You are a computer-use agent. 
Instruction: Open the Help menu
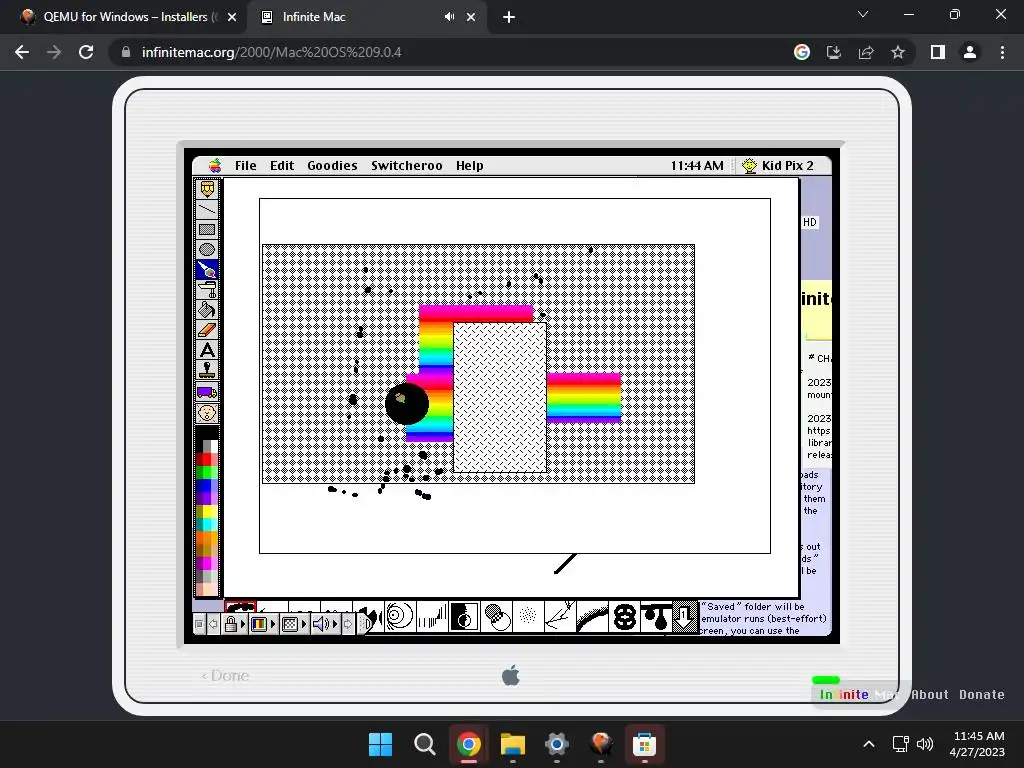click(470, 166)
